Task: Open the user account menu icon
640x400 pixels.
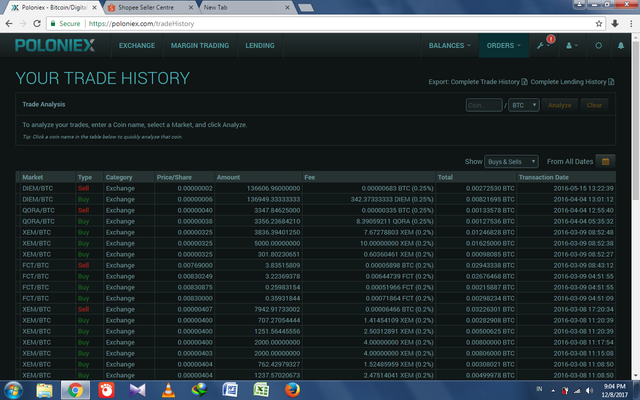Action: [x=569, y=46]
